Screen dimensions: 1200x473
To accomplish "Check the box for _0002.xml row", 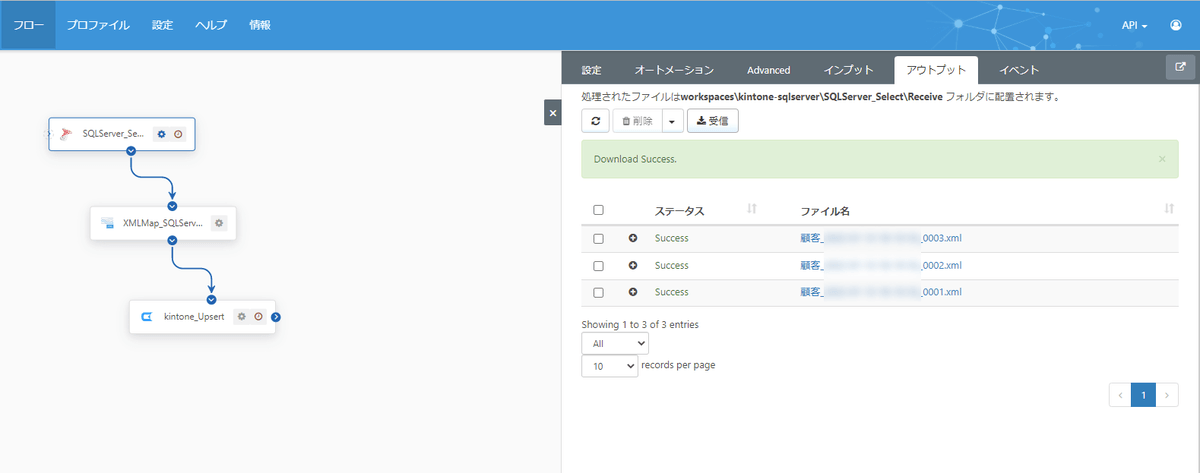I will click(598, 266).
